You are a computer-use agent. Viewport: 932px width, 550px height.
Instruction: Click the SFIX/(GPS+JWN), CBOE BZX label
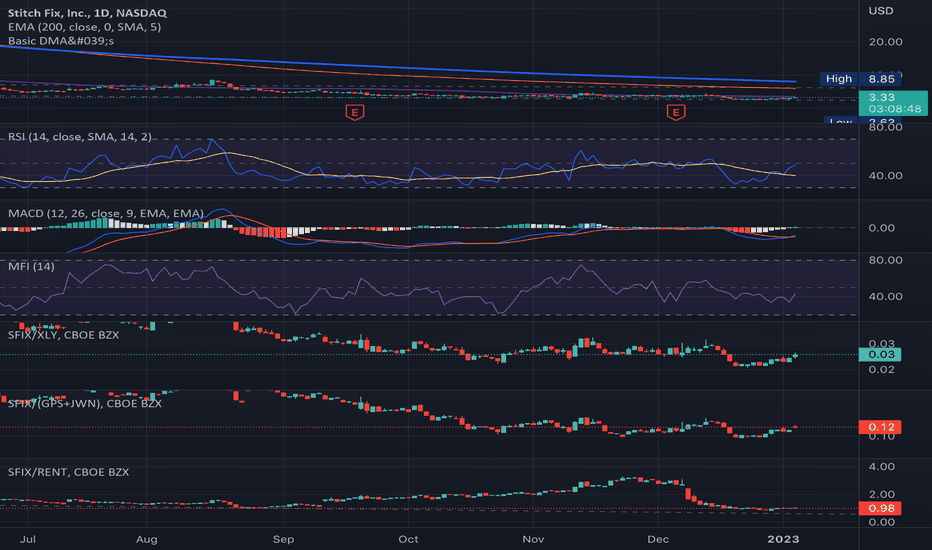tap(85, 403)
